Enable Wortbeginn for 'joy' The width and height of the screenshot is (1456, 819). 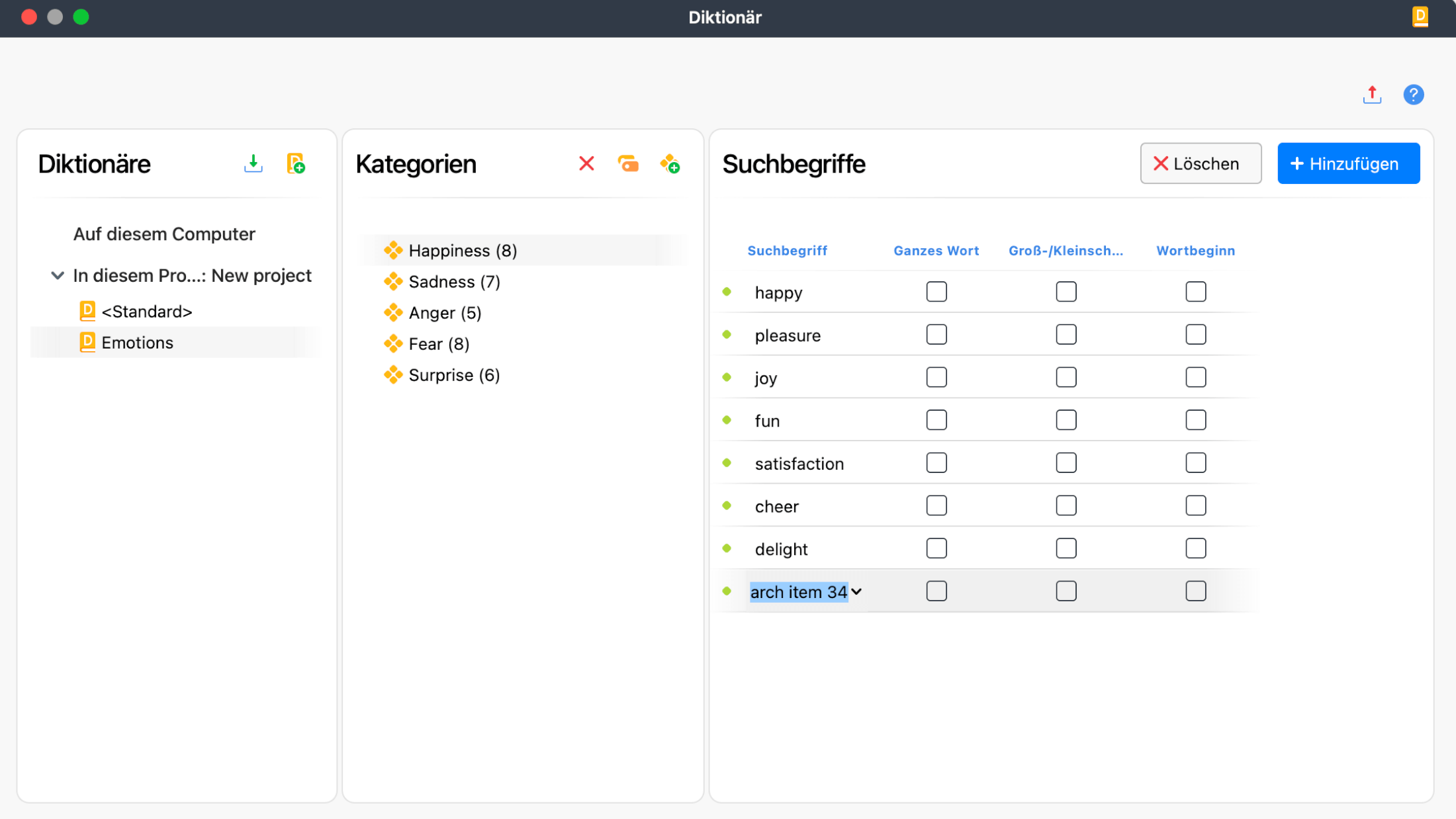[1195, 377]
